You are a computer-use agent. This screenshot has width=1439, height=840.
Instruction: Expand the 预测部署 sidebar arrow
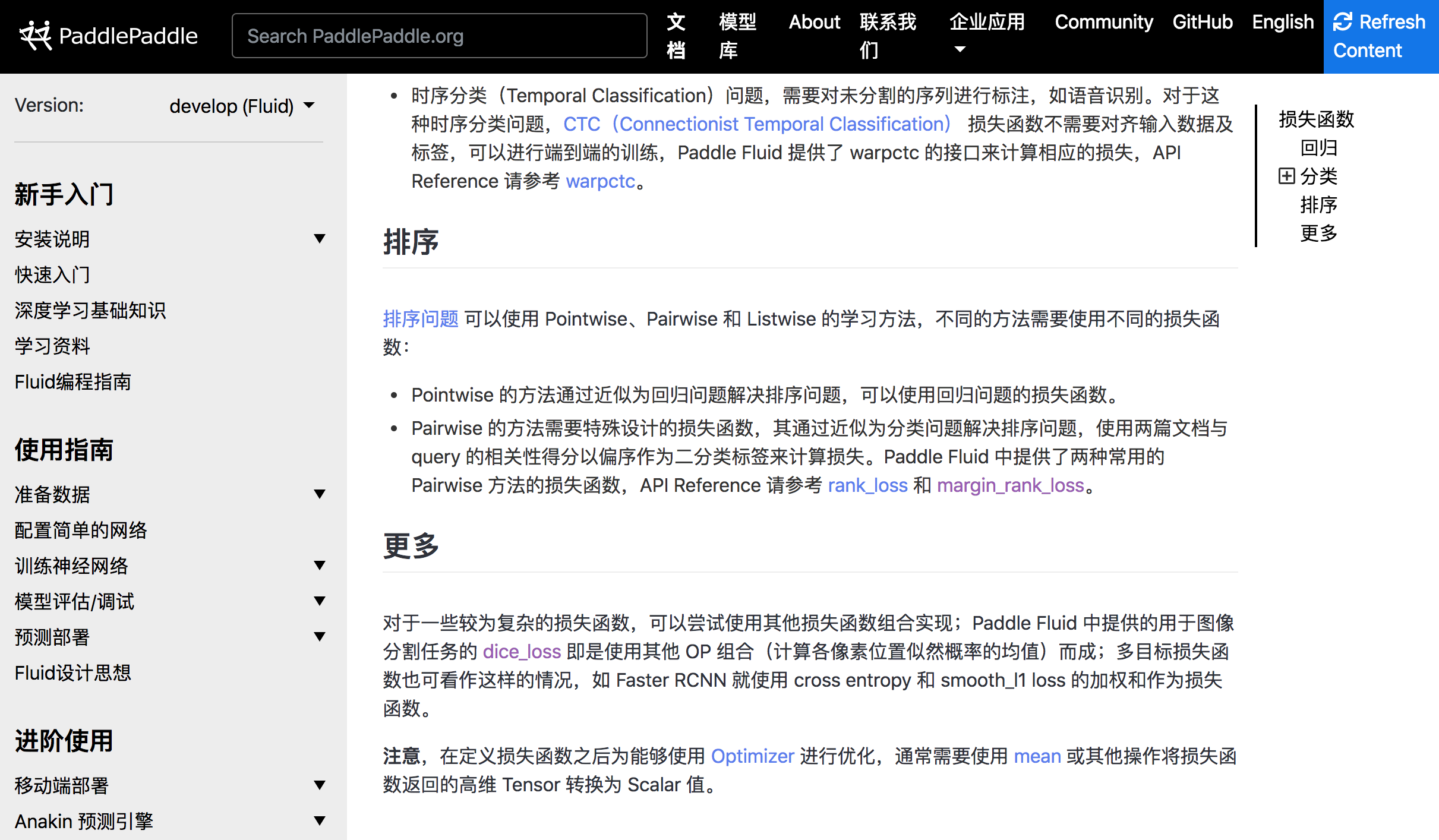(x=320, y=637)
